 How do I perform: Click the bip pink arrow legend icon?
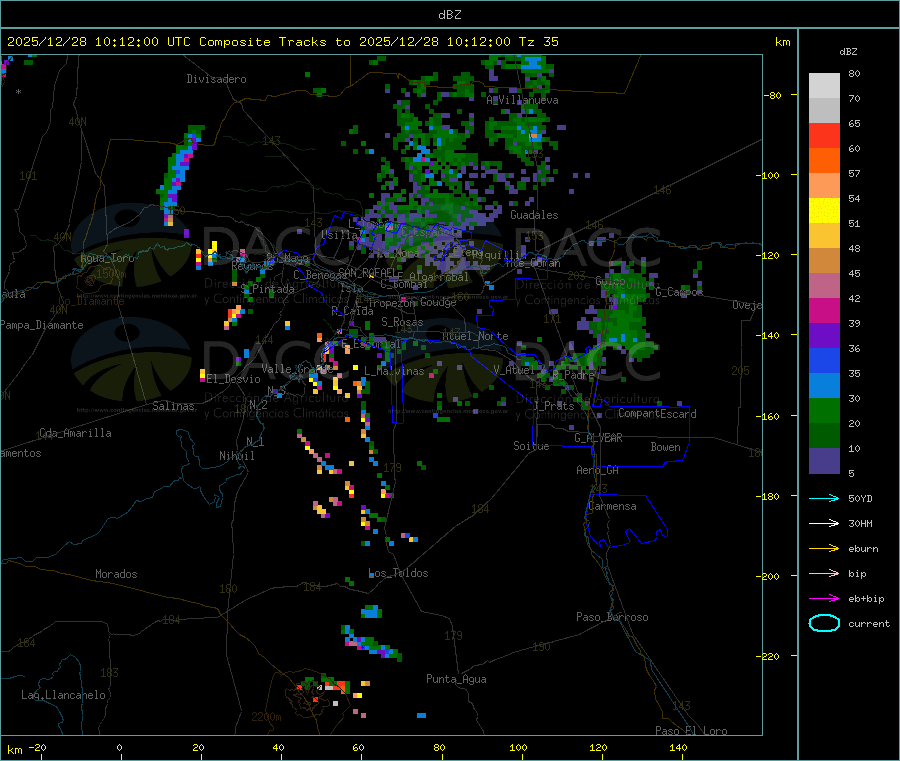coord(824,573)
